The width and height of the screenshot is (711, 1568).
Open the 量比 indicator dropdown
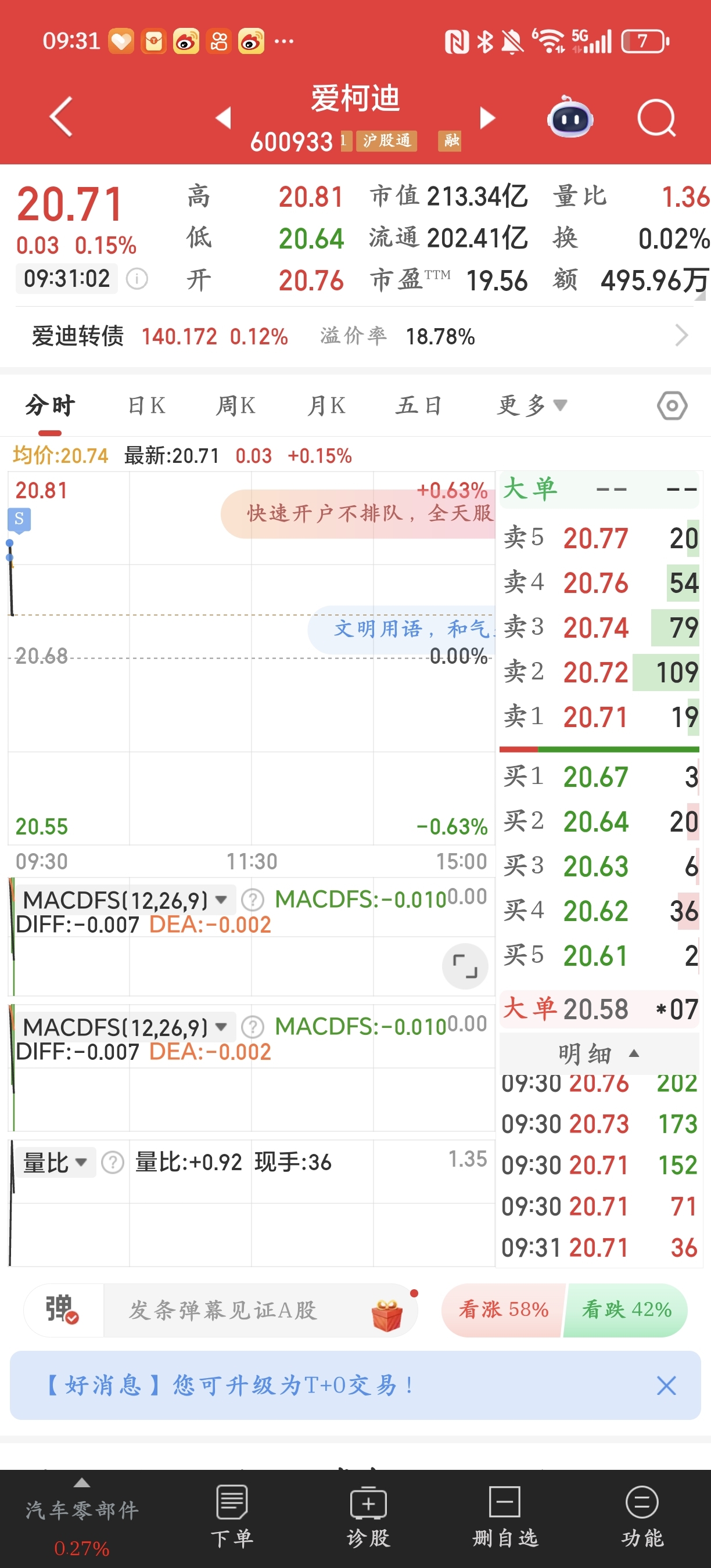[x=55, y=1162]
